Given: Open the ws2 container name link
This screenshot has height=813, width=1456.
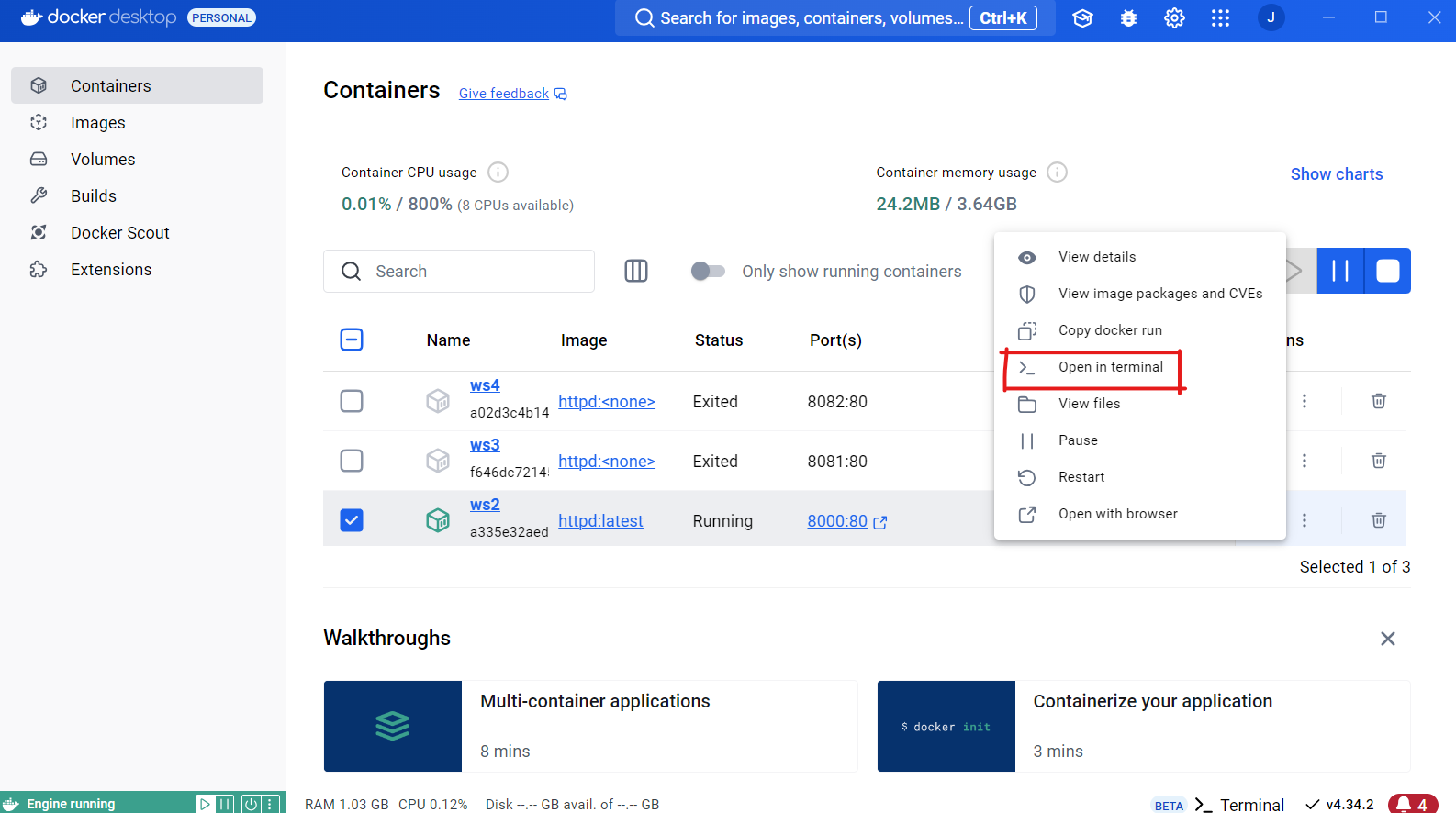Looking at the screenshot, I should coord(485,505).
